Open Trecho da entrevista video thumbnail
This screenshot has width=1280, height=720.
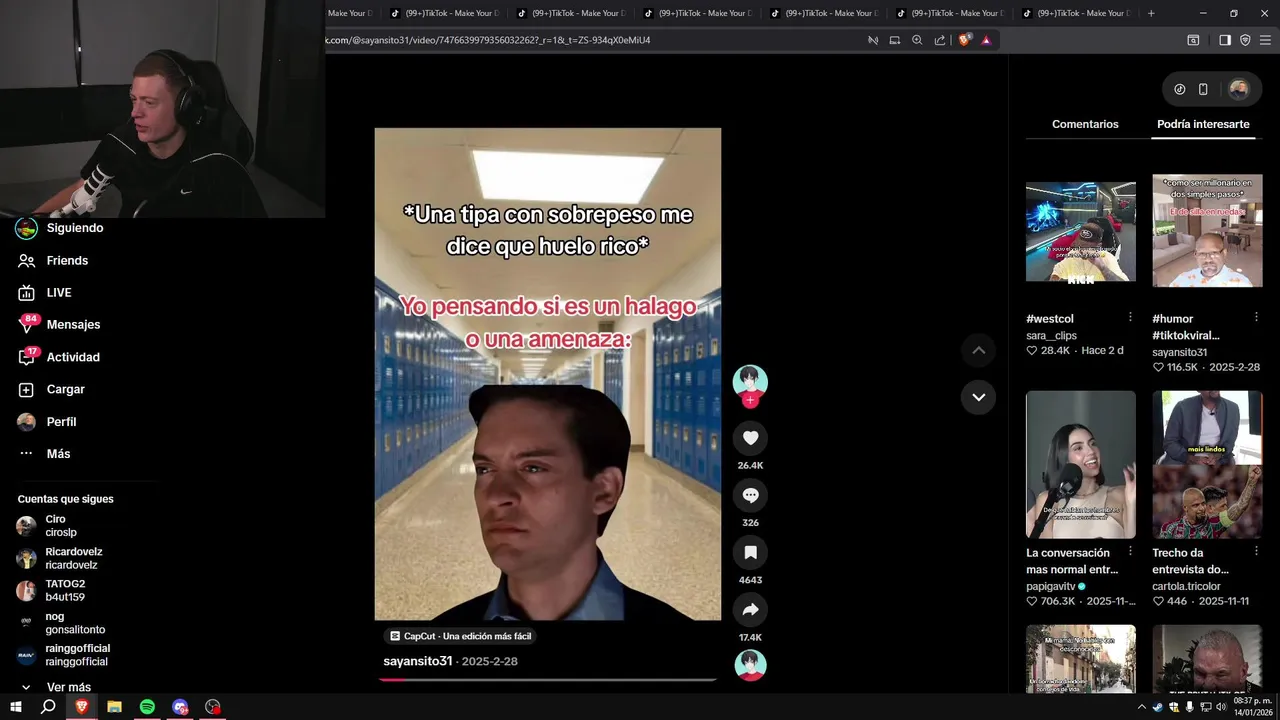pyautogui.click(x=1207, y=464)
